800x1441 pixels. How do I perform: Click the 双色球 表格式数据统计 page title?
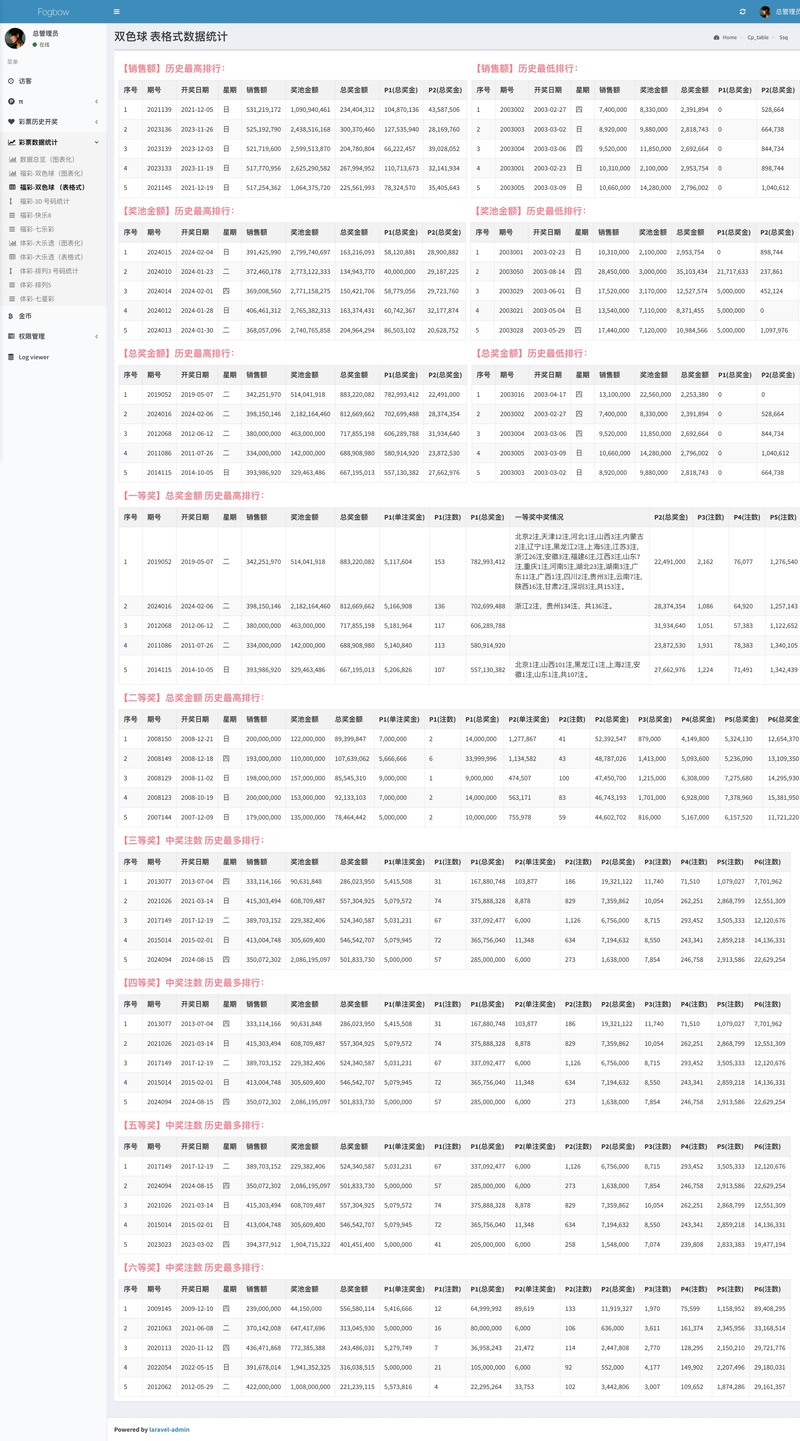point(171,36)
